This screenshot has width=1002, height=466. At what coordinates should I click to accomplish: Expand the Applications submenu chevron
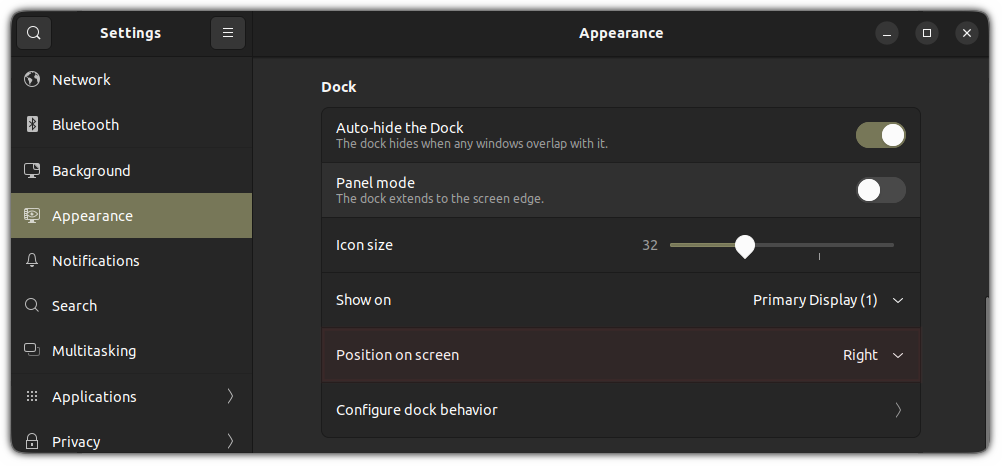(230, 397)
